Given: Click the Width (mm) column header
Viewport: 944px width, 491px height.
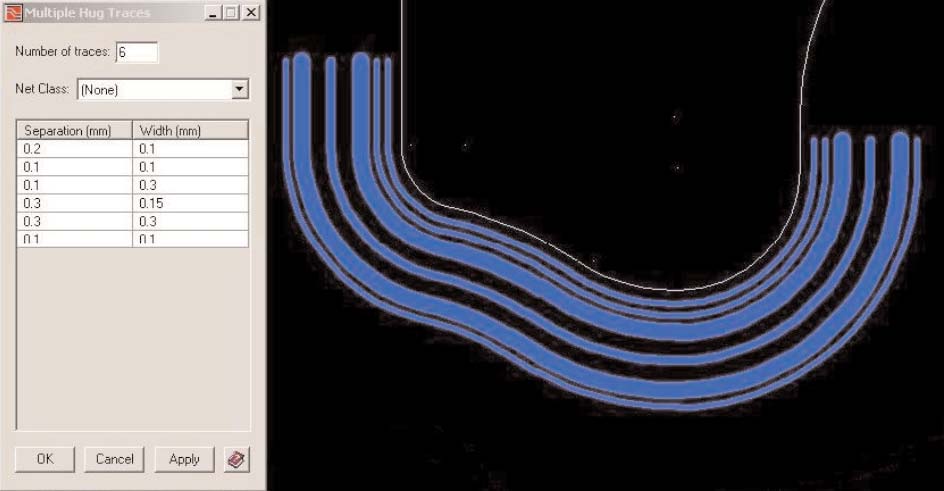Looking at the screenshot, I should (190, 130).
